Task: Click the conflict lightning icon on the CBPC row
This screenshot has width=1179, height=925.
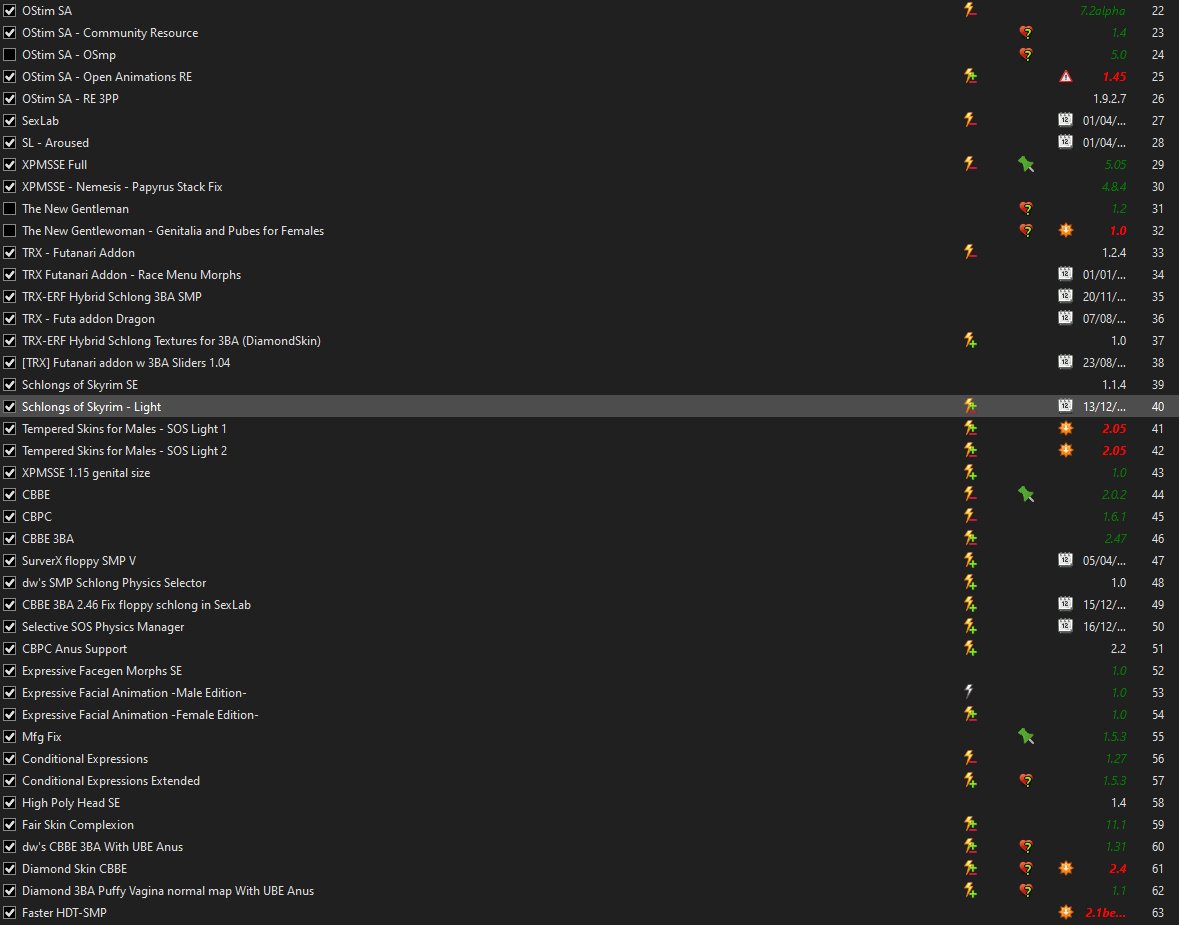Action: pyautogui.click(x=970, y=516)
